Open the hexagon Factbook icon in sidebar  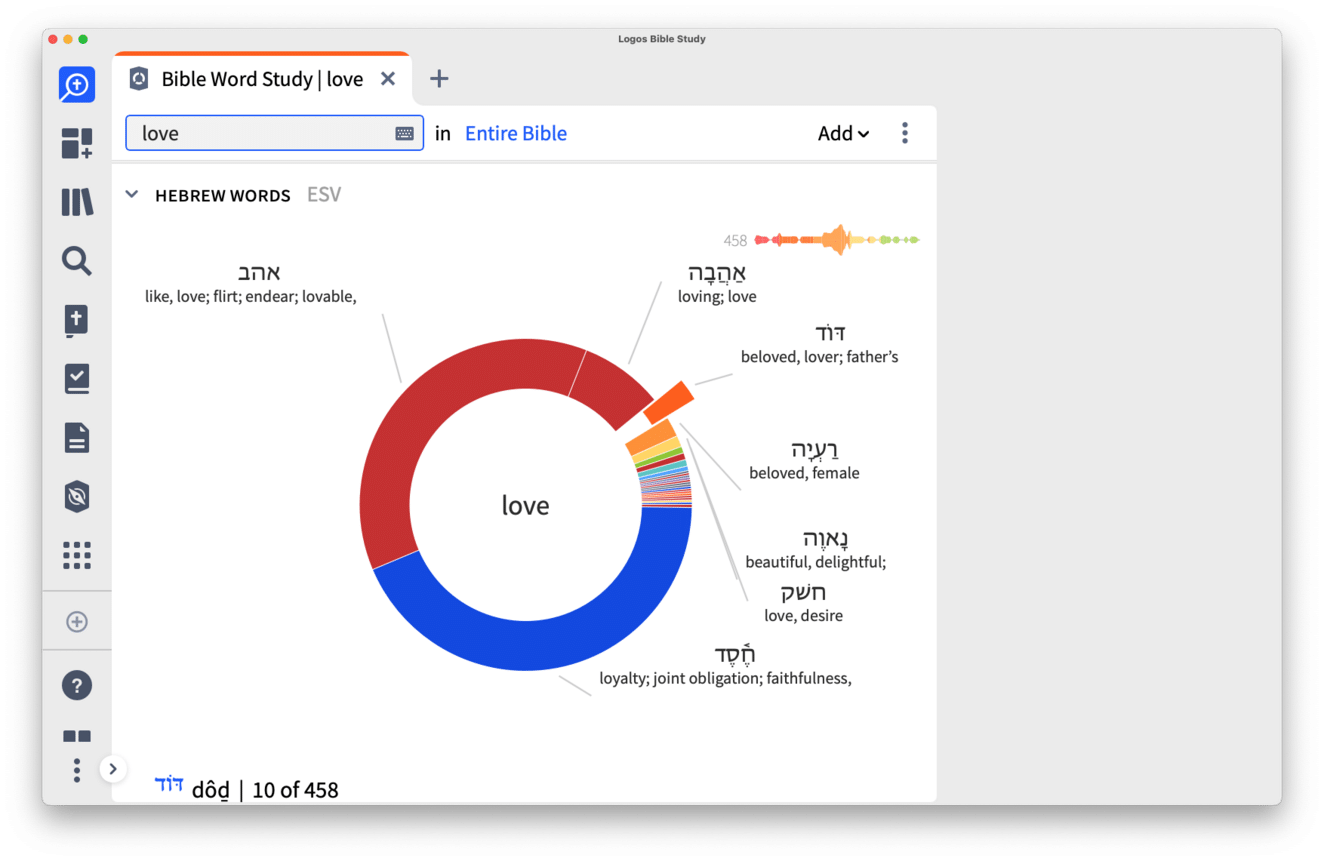[77, 497]
